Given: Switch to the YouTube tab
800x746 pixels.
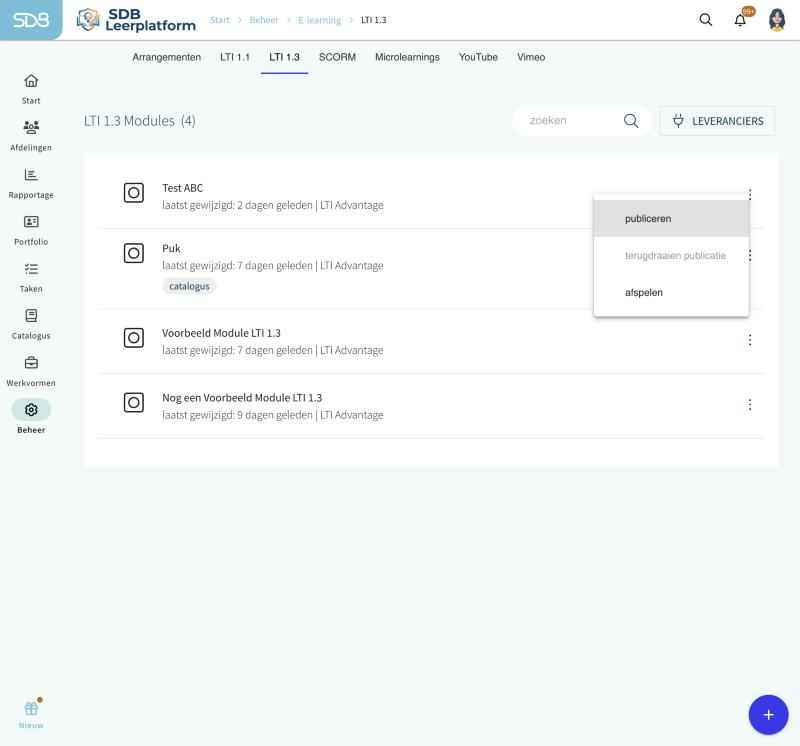Looking at the screenshot, I should point(478,57).
